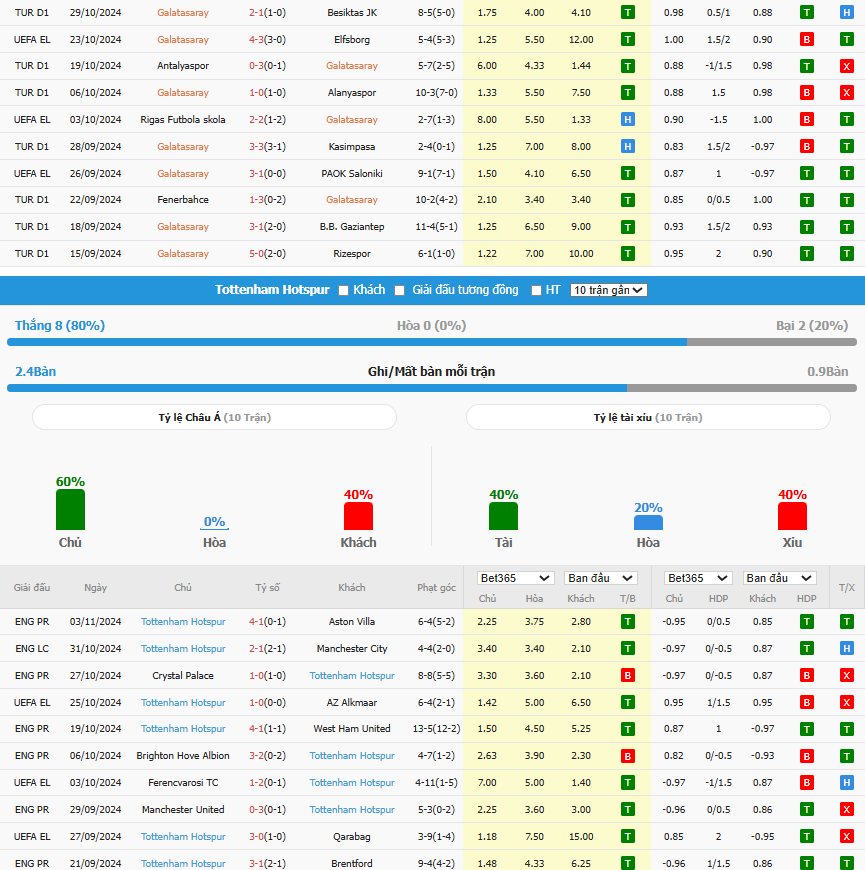Image resolution: width=865 pixels, height=870 pixels.
Task: Click green T over/under badge in B.B. Gaziantep row
Action: coord(847,227)
